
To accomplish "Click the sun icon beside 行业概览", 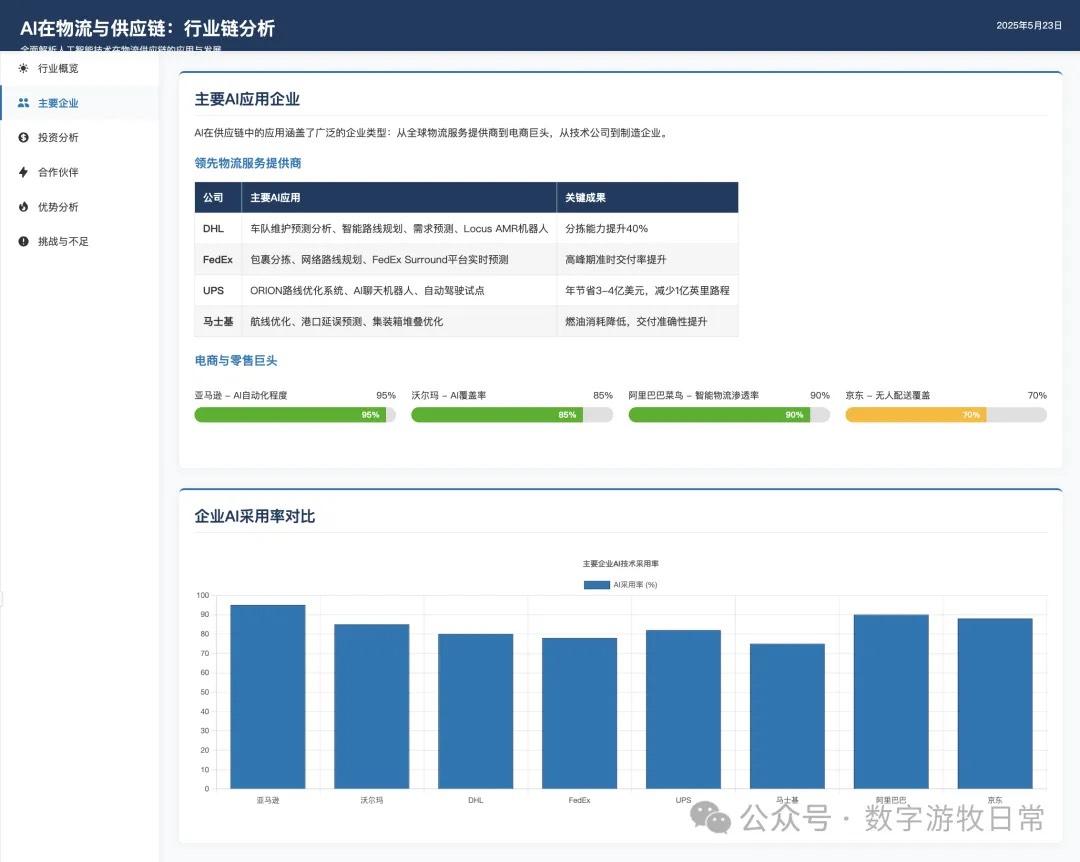I will click(23, 68).
